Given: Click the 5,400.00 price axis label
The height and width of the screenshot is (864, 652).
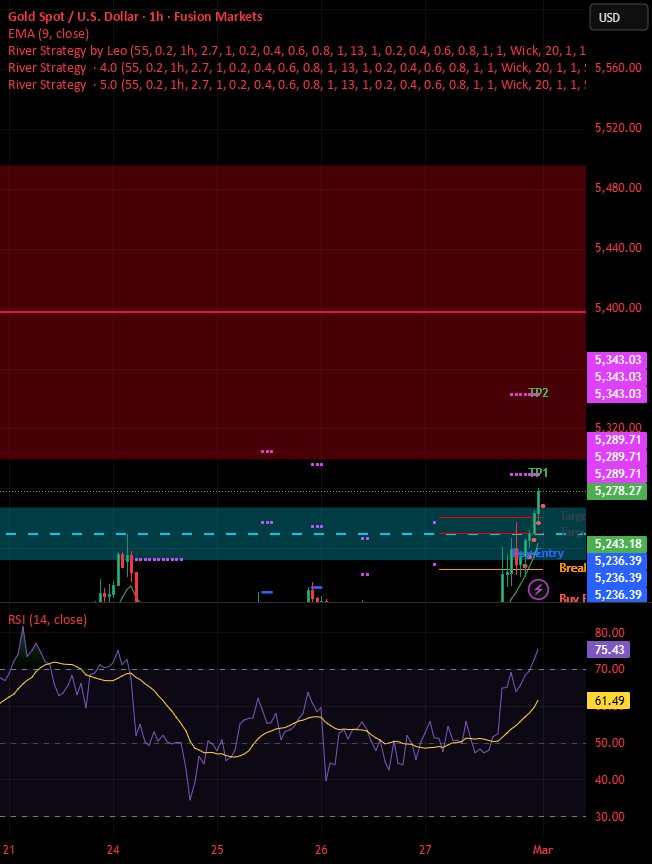Looking at the screenshot, I should [618, 308].
